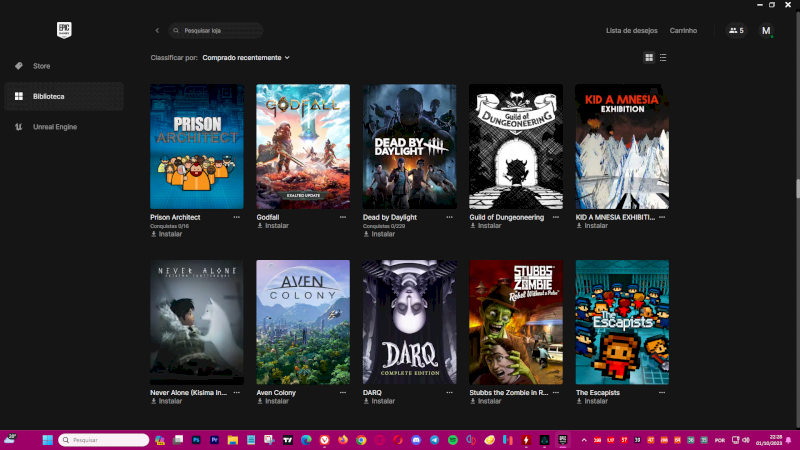Click the Epic Games logo

click(65, 30)
